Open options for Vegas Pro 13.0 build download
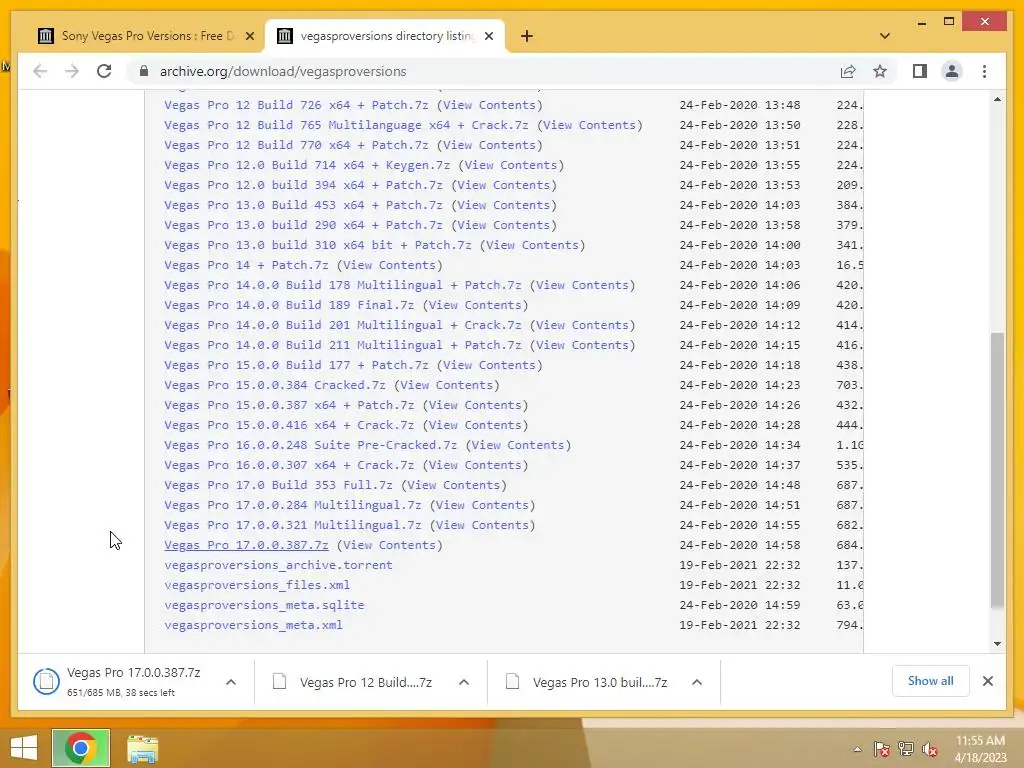 point(697,682)
